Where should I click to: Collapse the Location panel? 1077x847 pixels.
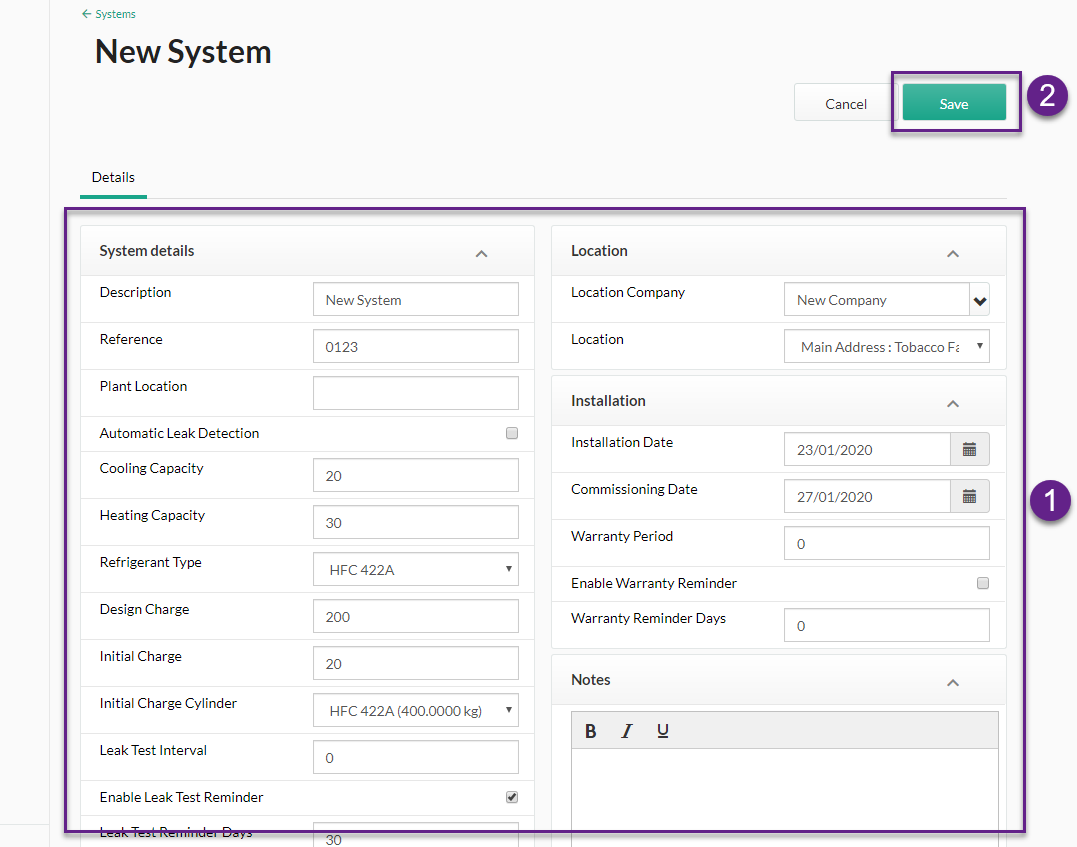pyautogui.click(x=953, y=253)
